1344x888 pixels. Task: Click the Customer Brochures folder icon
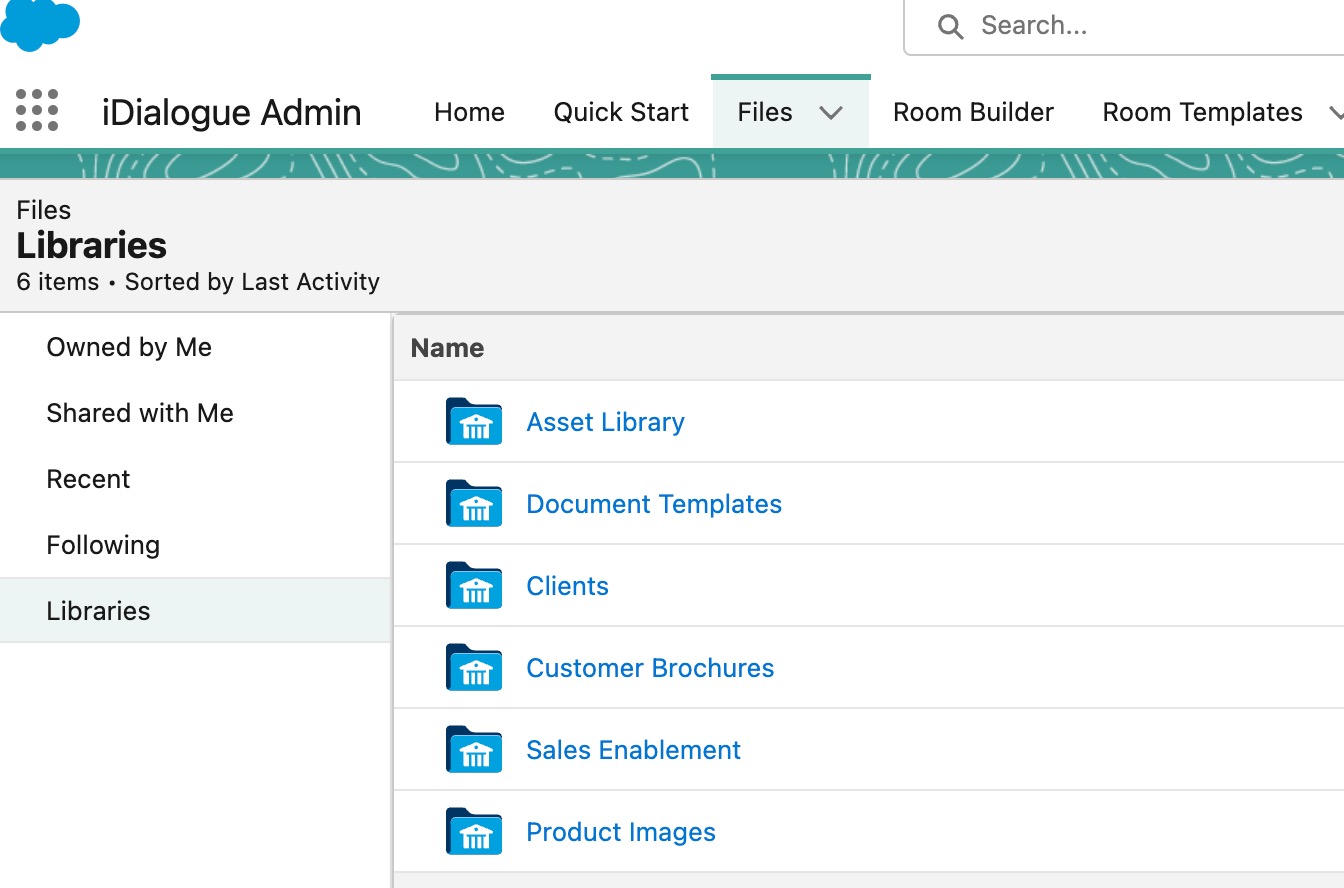coord(474,667)
